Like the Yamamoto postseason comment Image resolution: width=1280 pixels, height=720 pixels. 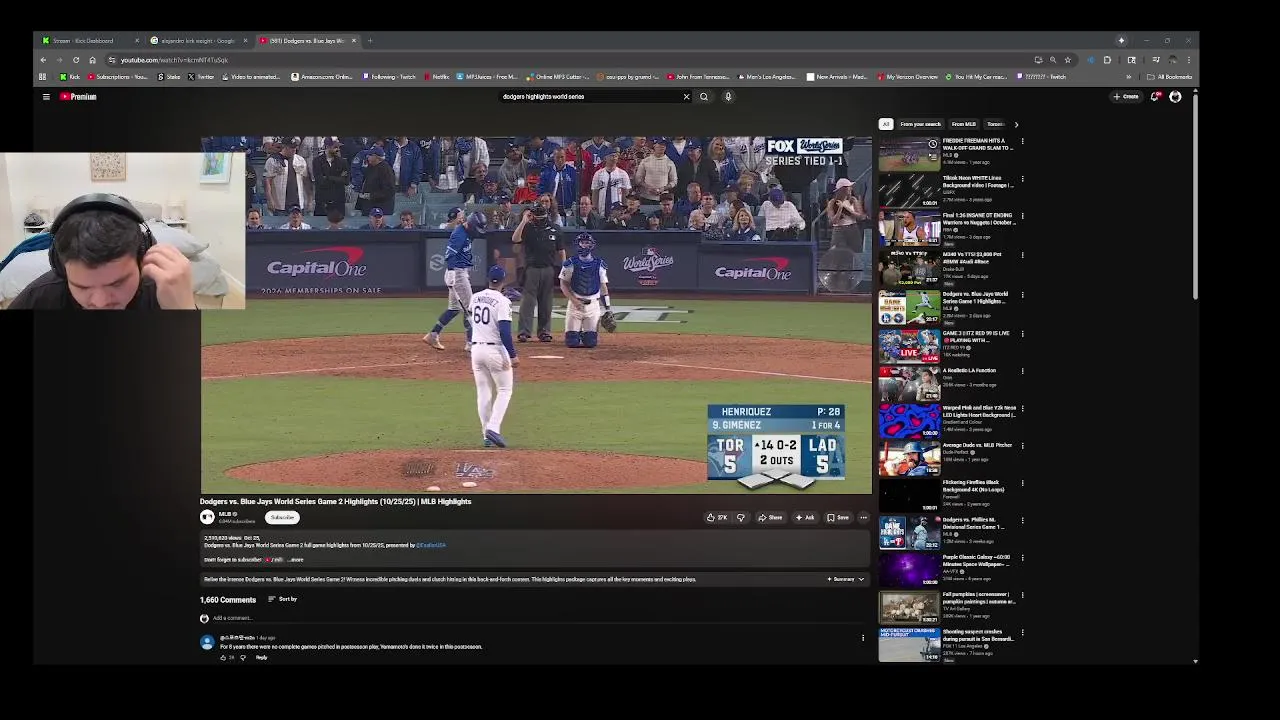[223, 657]
